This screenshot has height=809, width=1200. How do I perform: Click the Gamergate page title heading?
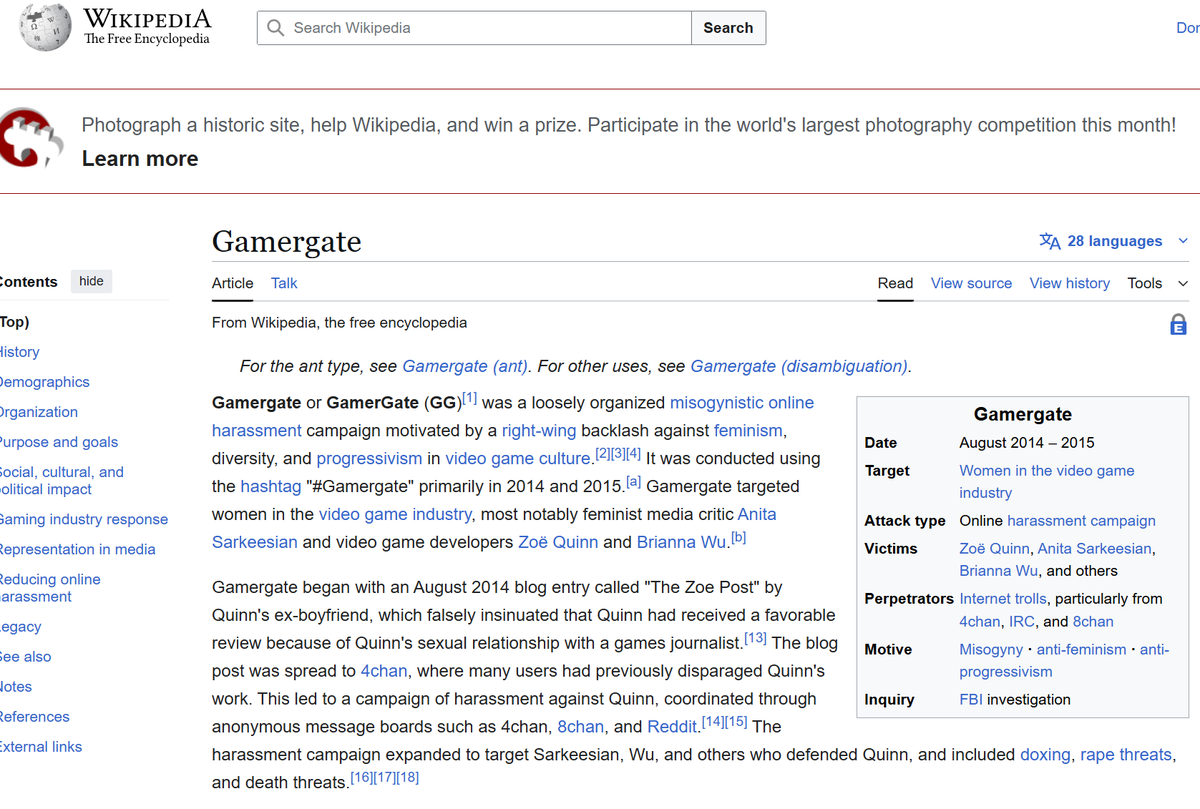pyautogui.click(x=287, y=241)
